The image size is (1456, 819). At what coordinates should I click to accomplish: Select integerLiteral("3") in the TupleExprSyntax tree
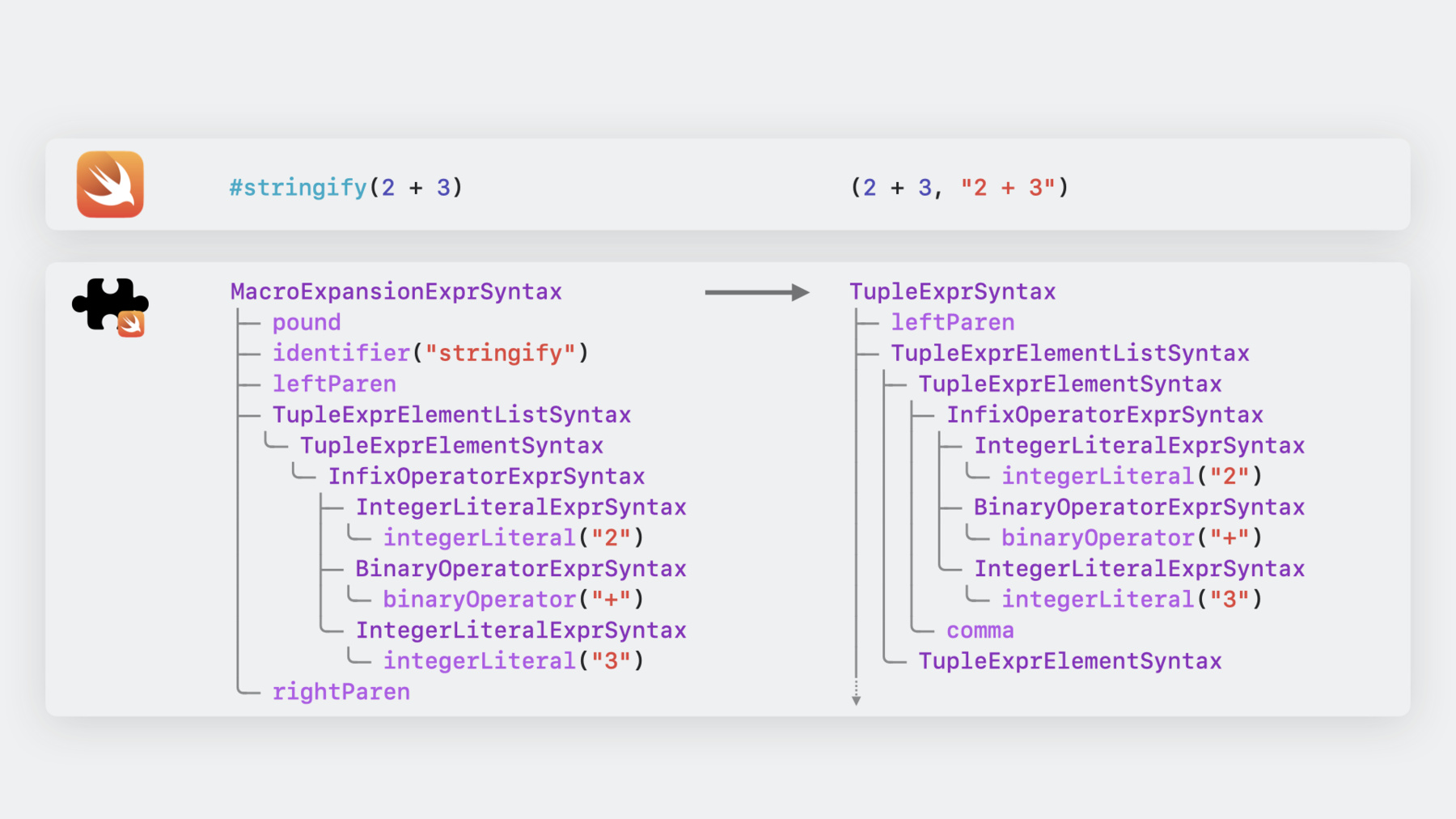pos(1132,599)
